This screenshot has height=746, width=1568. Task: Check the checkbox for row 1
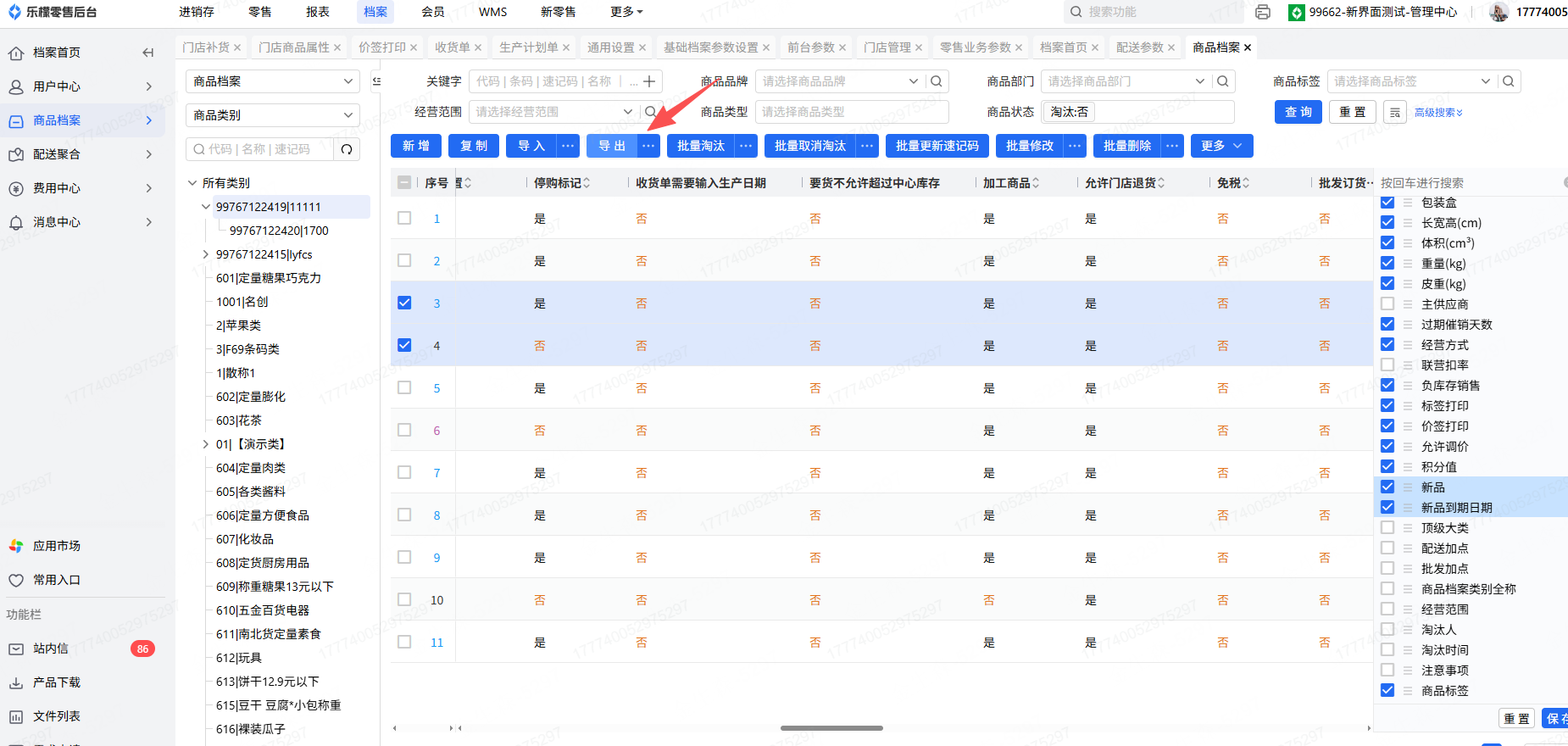pyautogui.click(x=404, y=218)
